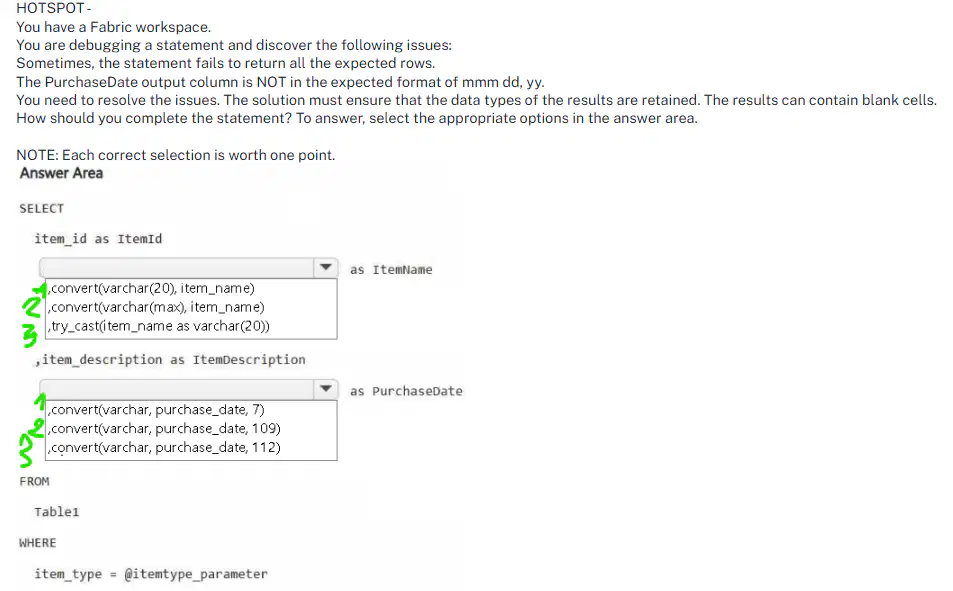The height and width of the screenshot is (591, 953).
Task: Click the 'as PurchaseDate' code label
Action: [x=406, y=391]
